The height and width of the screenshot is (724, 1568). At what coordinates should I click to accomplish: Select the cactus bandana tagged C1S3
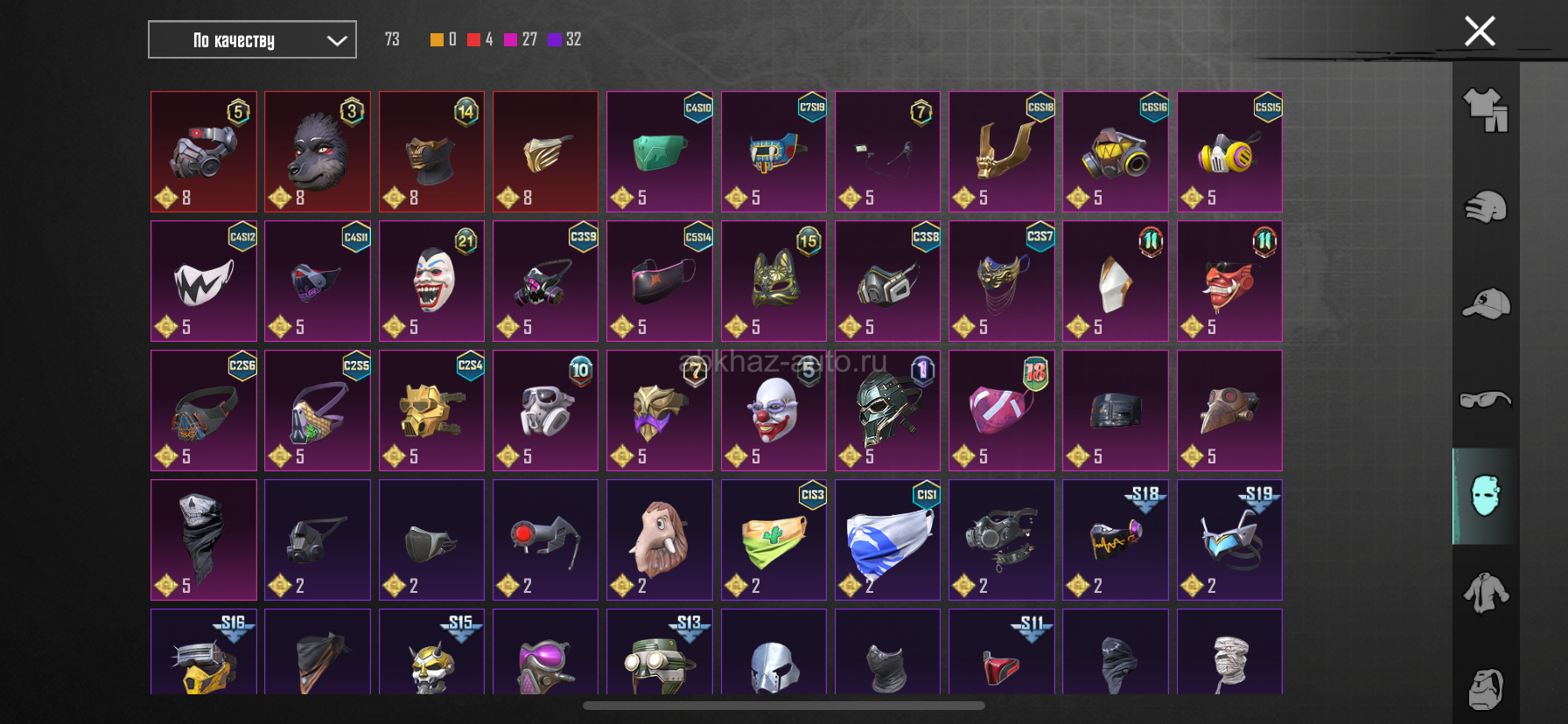[x=773, y=540]
